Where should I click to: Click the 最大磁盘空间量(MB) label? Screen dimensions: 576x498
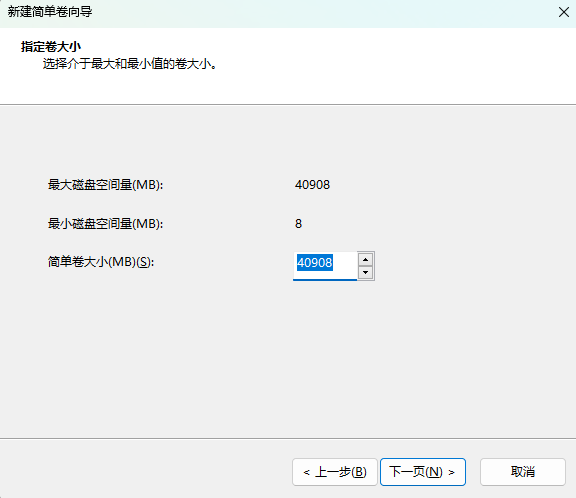105,184
